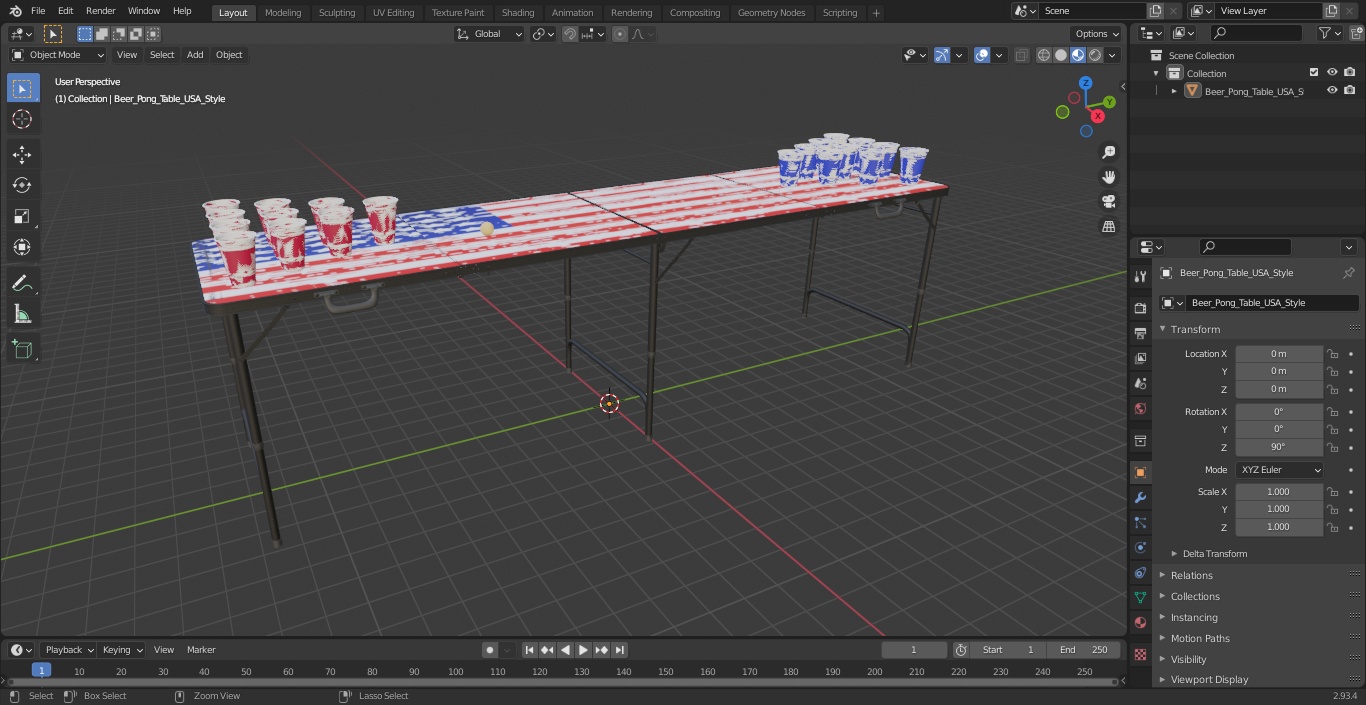The image size is (1366, 705).
Task: Open the World properties tab
Action: tap(1140, 408)
